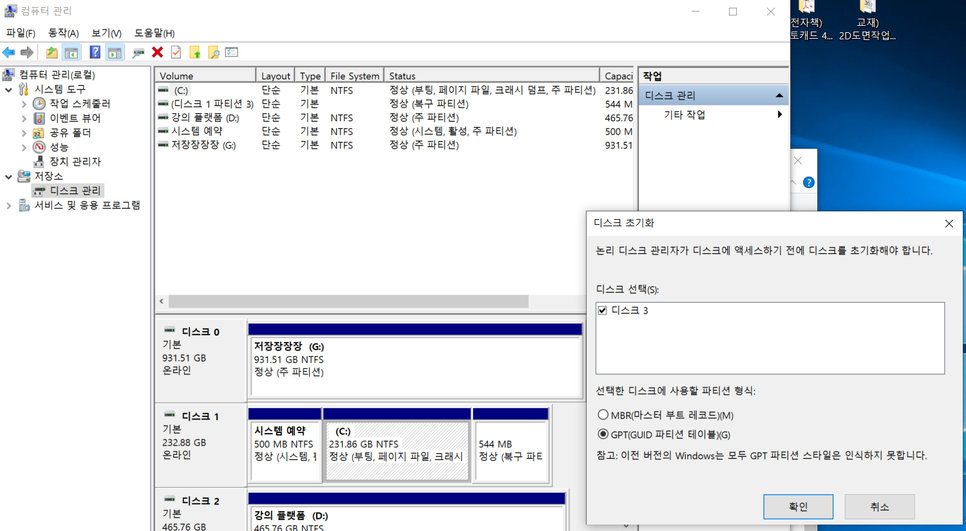966x531 pixels.
Task: Click the 확인 button in dialog
Action: [798, 506]
